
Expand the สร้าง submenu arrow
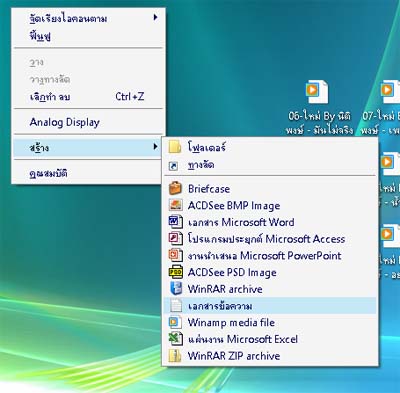click(155, 146)
